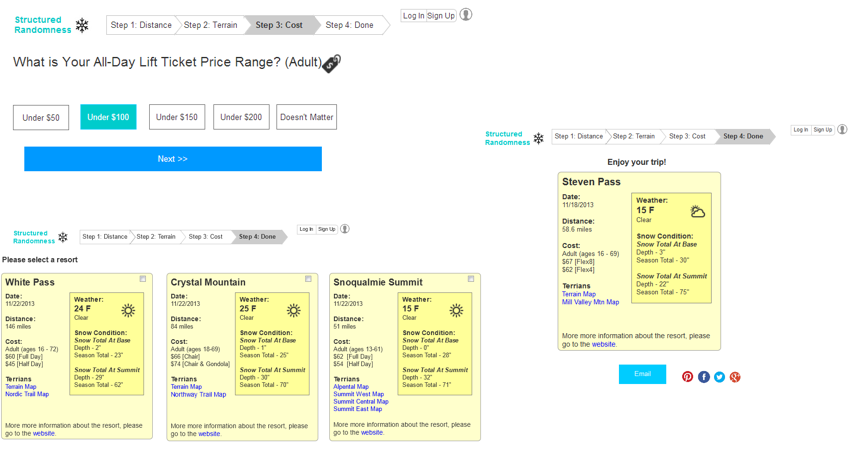
Task: Click the user profile icon beside Log In Sign Up in cost step
Action: [466, 15]
